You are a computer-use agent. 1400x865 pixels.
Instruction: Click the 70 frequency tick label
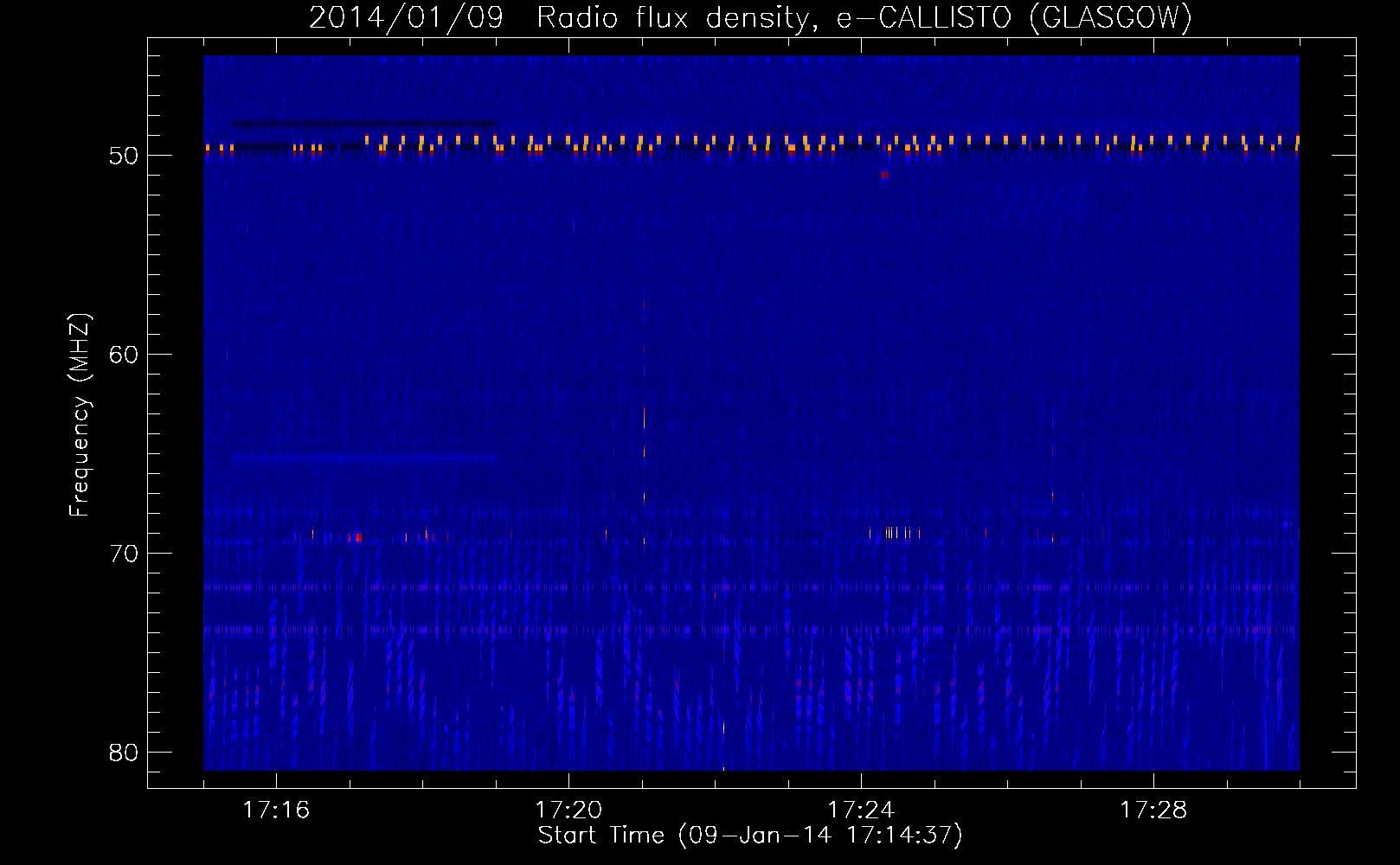pyautogui.click(x=124, y=554)
